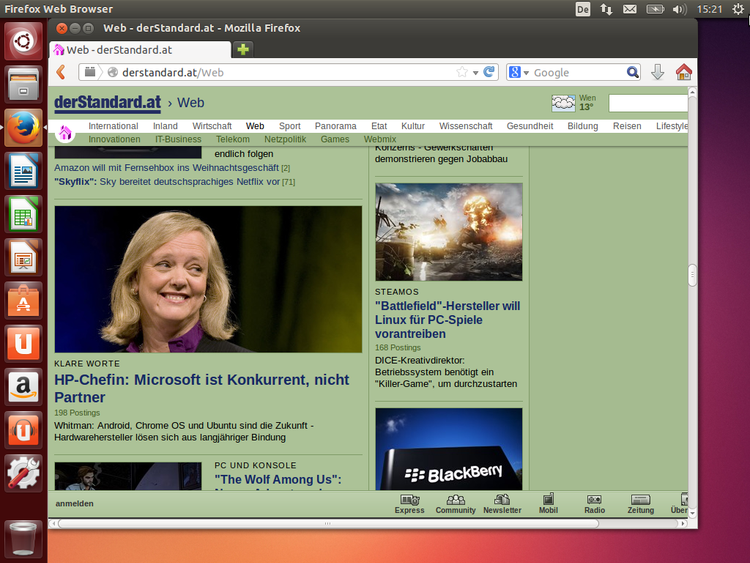Open the Radio icon in the footer bar
The height and width of the screenshot is (563, 750).
click(x=594, y=503)
